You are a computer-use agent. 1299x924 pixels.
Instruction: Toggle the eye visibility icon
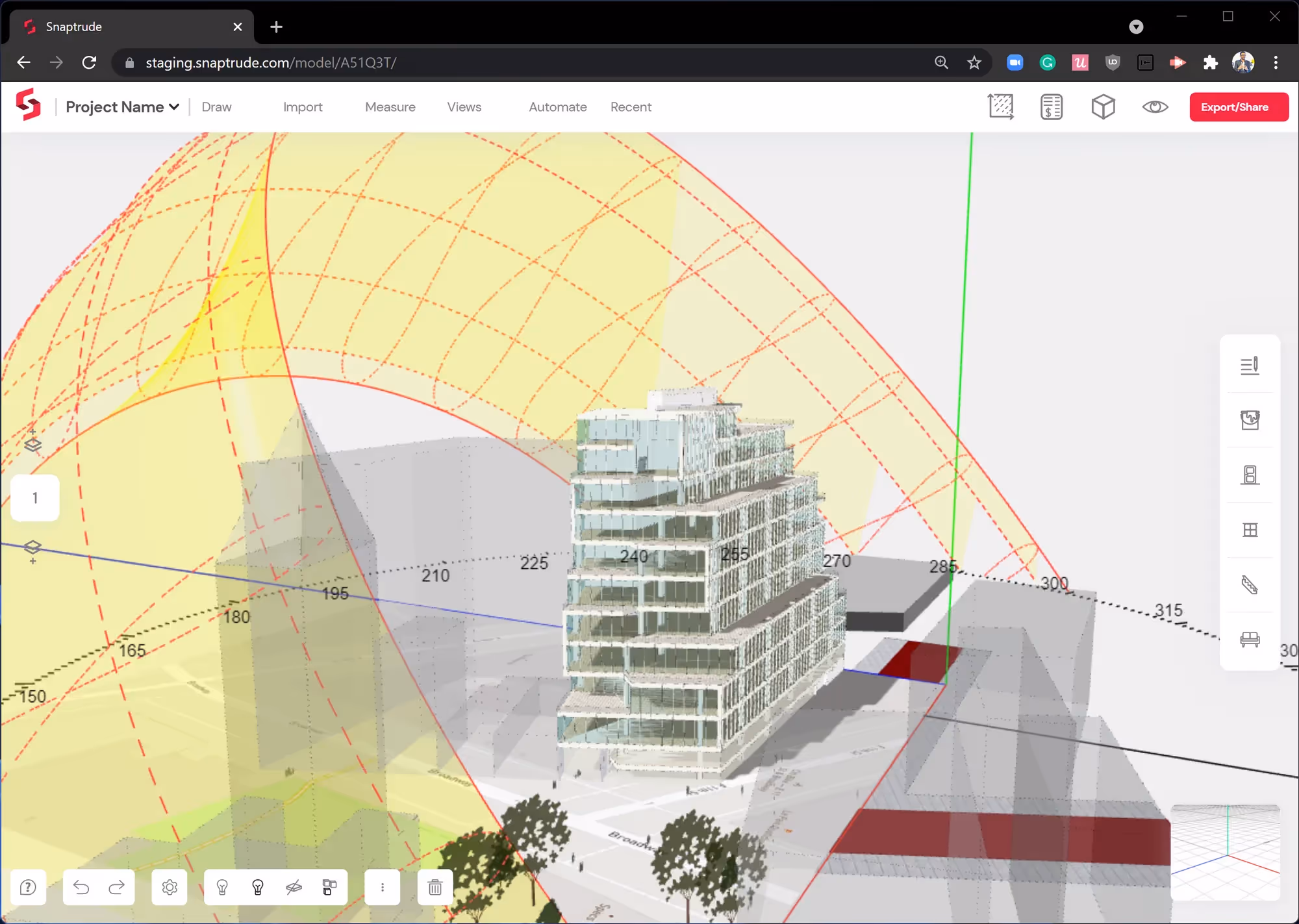[x=1155, y=106]
